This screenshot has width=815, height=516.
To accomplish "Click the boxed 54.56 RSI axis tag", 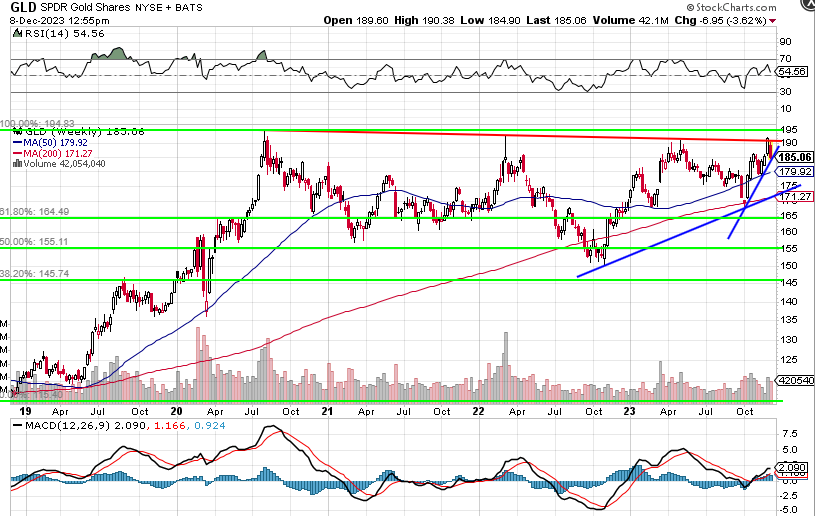I will click(x=793, y=72).
